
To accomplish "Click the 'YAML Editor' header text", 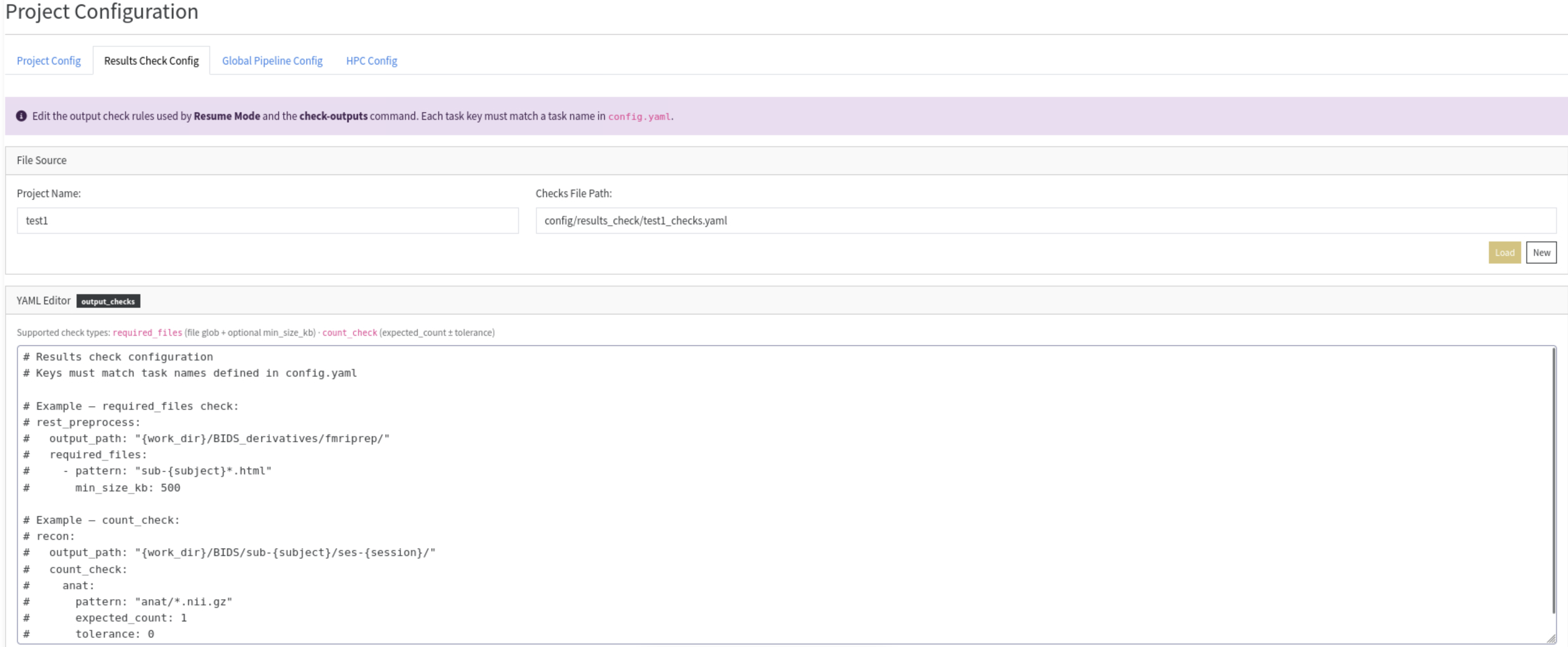I will [x=43, y=301].
